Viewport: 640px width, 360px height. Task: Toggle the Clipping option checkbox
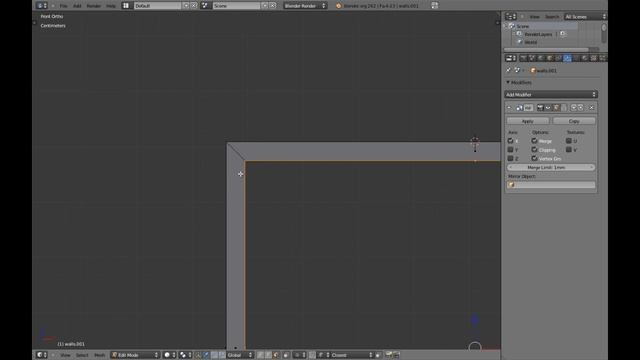click(x=534, y=150)
